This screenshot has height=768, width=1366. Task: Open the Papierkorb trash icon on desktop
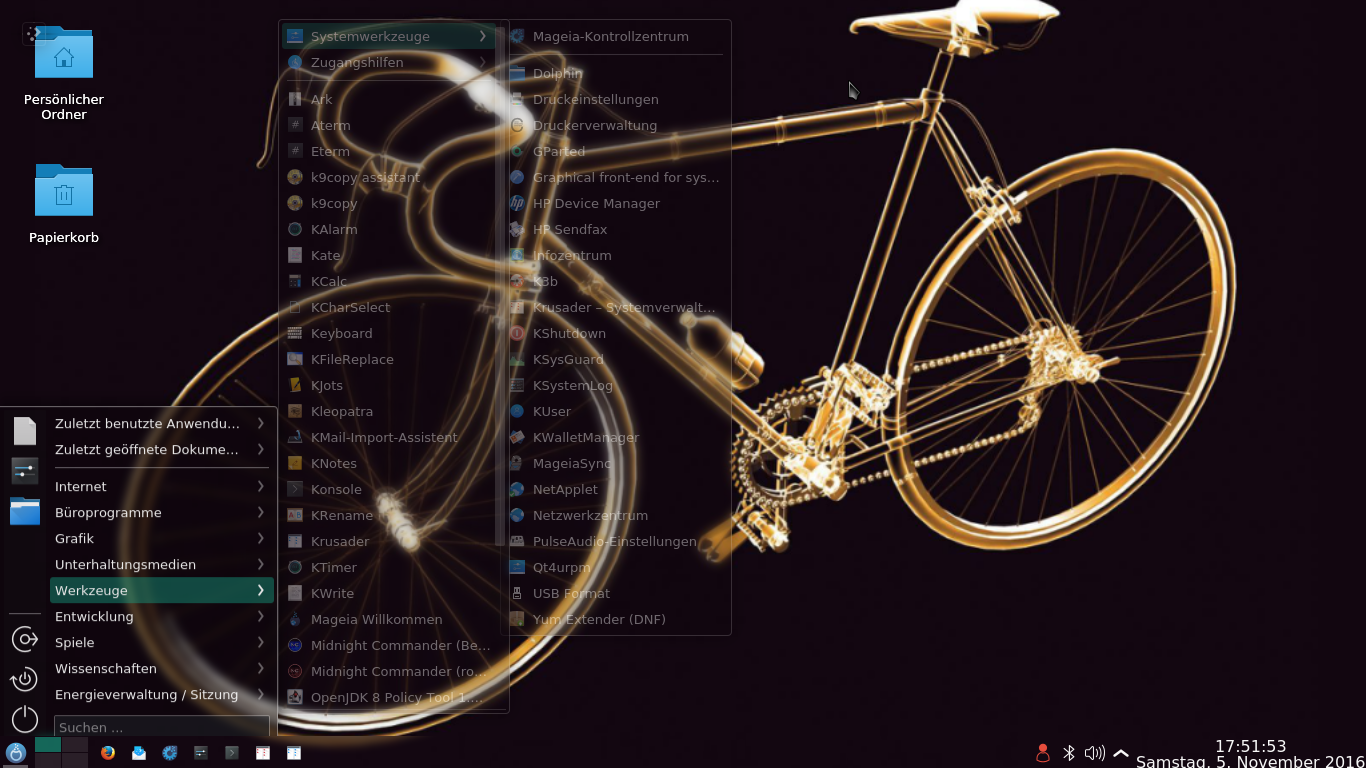point(64,190)
